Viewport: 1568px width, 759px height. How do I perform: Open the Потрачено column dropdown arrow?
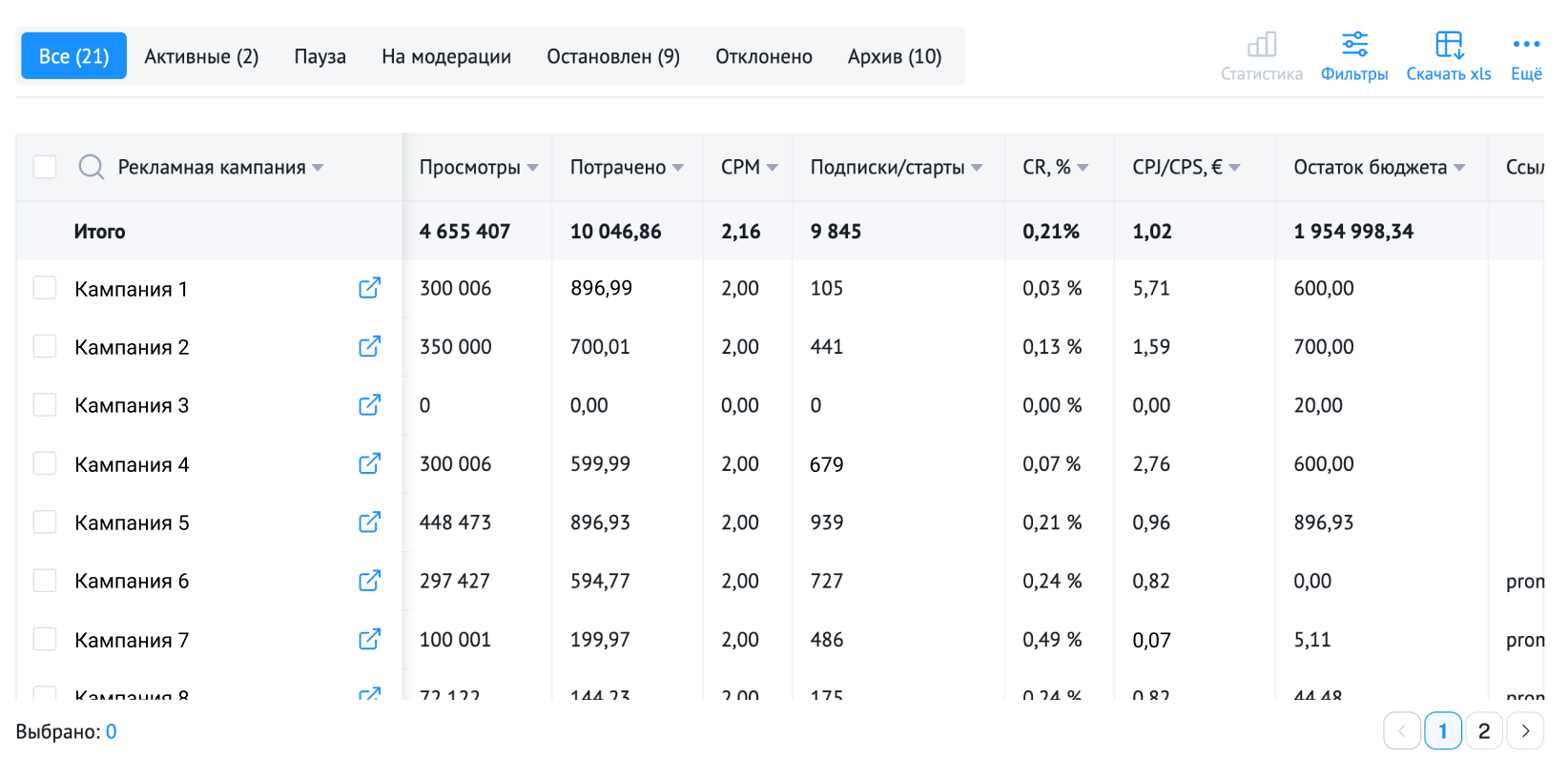[x=678, y=168]
